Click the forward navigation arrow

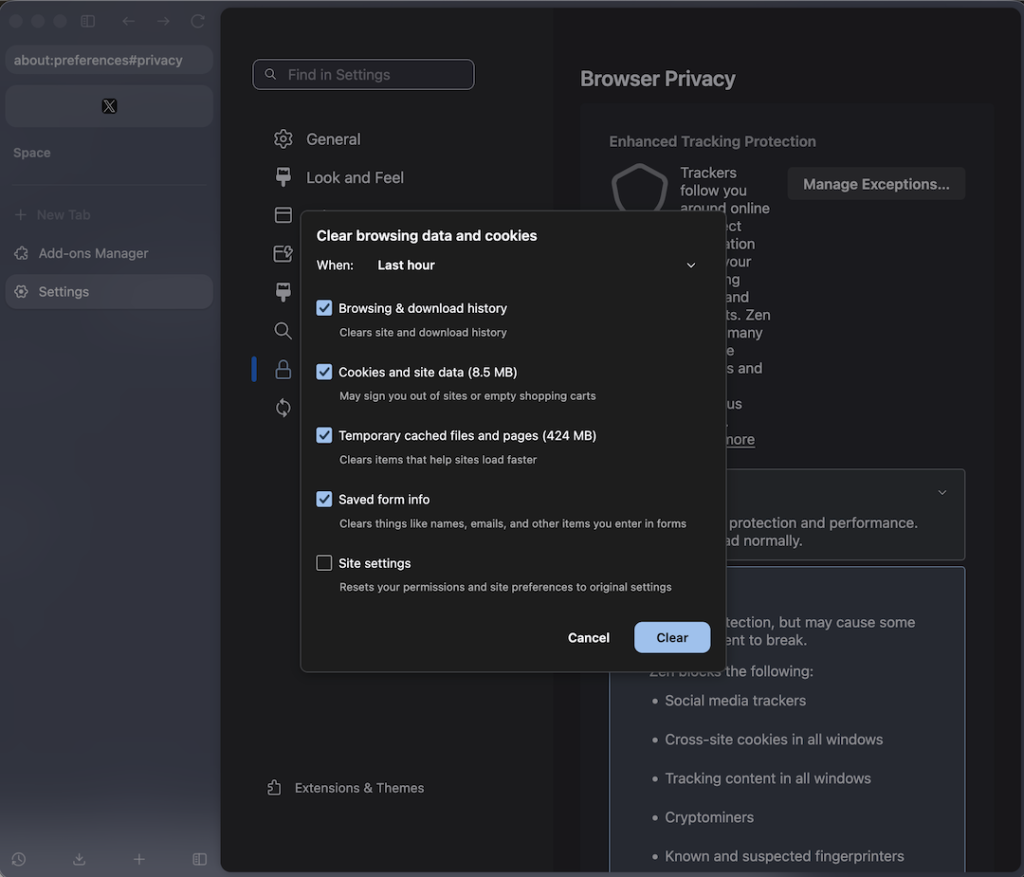(163, 21)
